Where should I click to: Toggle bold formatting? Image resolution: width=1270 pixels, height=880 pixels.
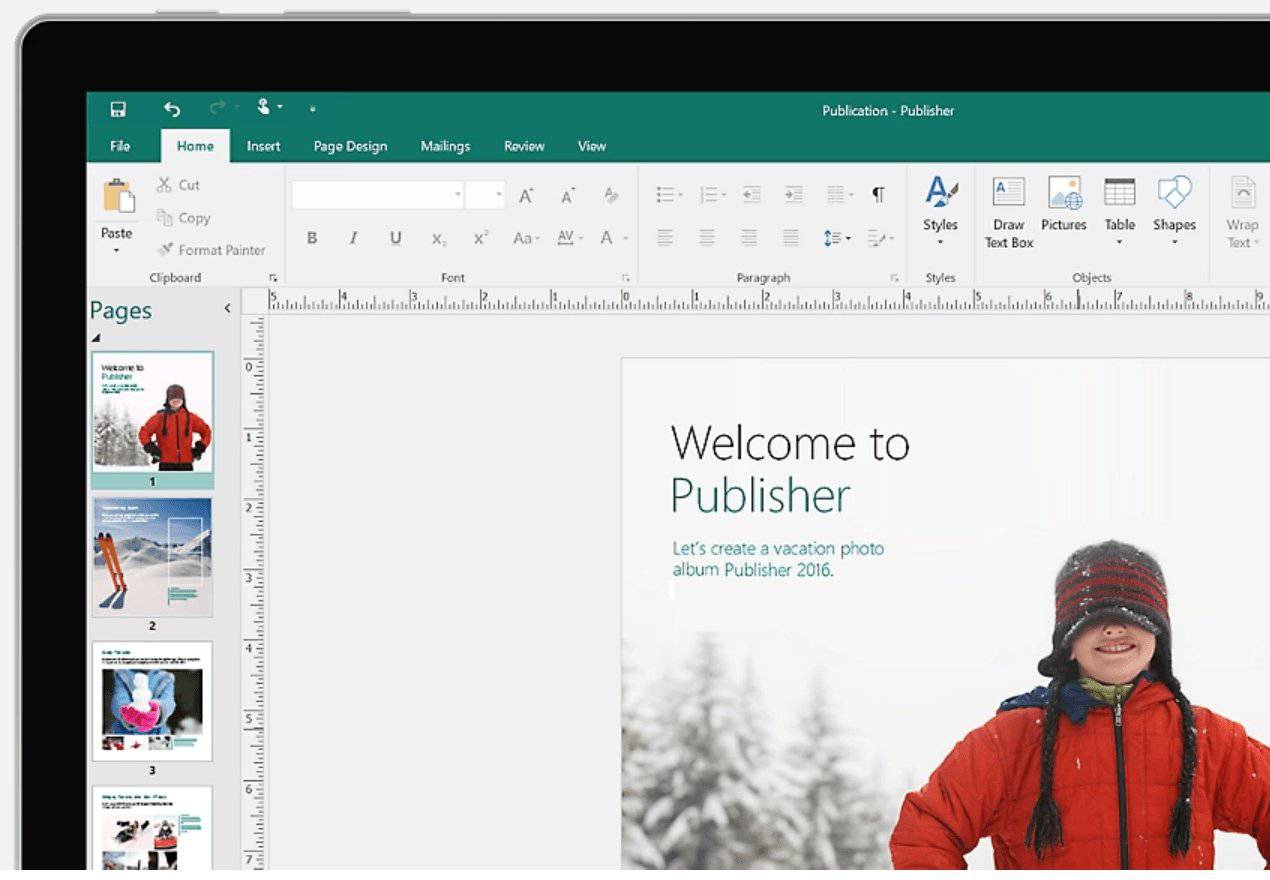[311, 238]
